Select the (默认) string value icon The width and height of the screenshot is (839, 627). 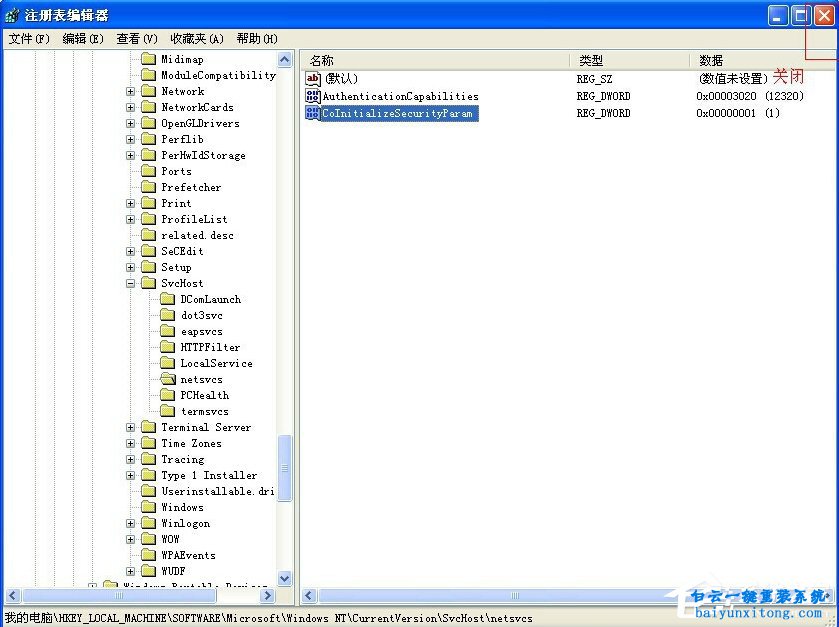[313, 78]
